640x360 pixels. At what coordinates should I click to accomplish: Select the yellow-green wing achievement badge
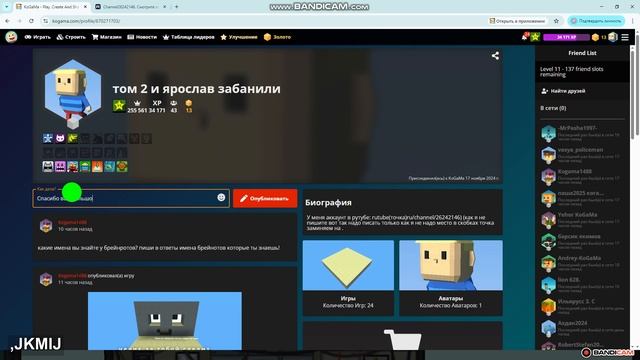73,138
